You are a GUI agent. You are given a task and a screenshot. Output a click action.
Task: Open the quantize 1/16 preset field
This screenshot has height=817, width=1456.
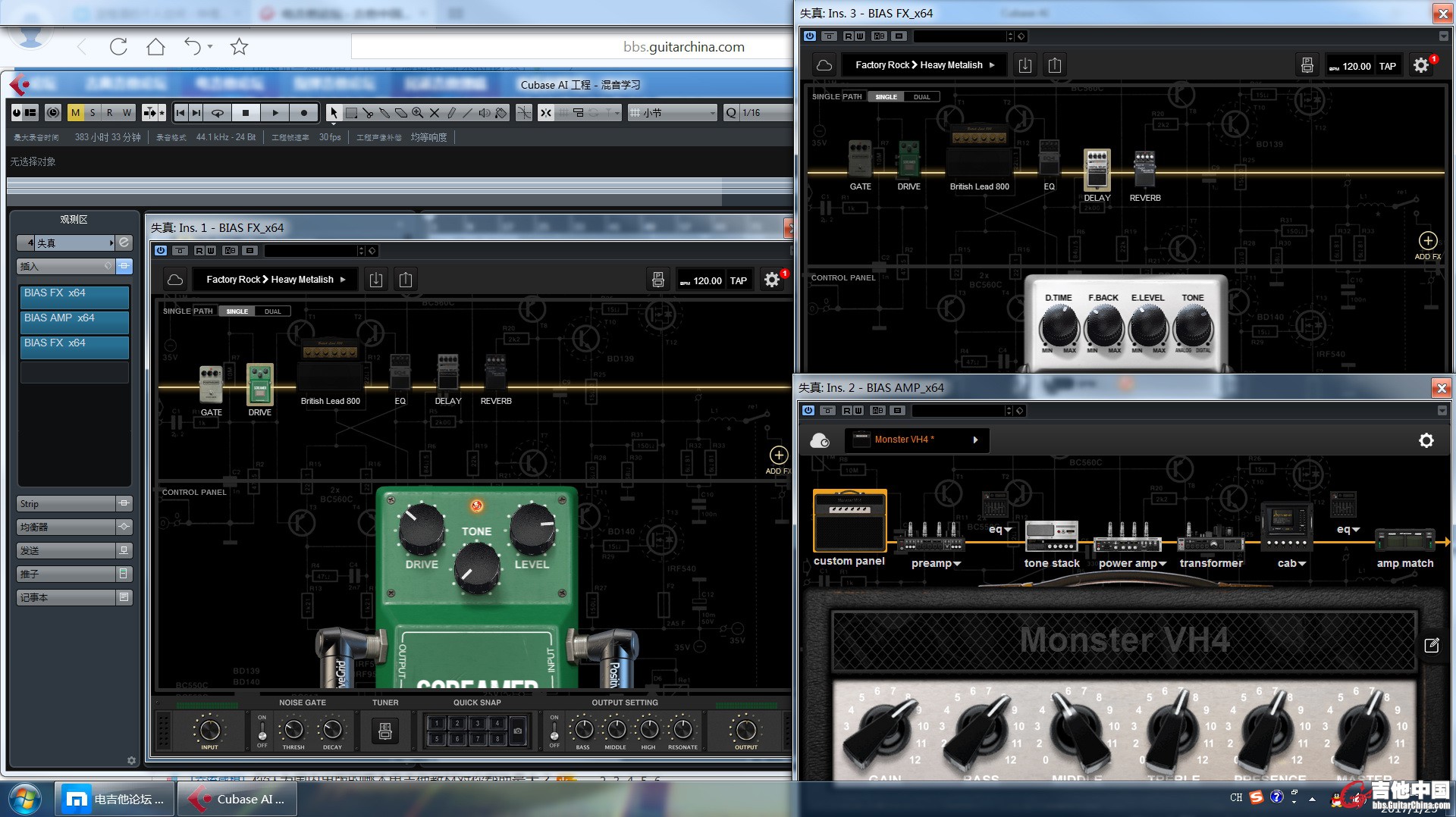pyautogui.click(x=764, y=113)
